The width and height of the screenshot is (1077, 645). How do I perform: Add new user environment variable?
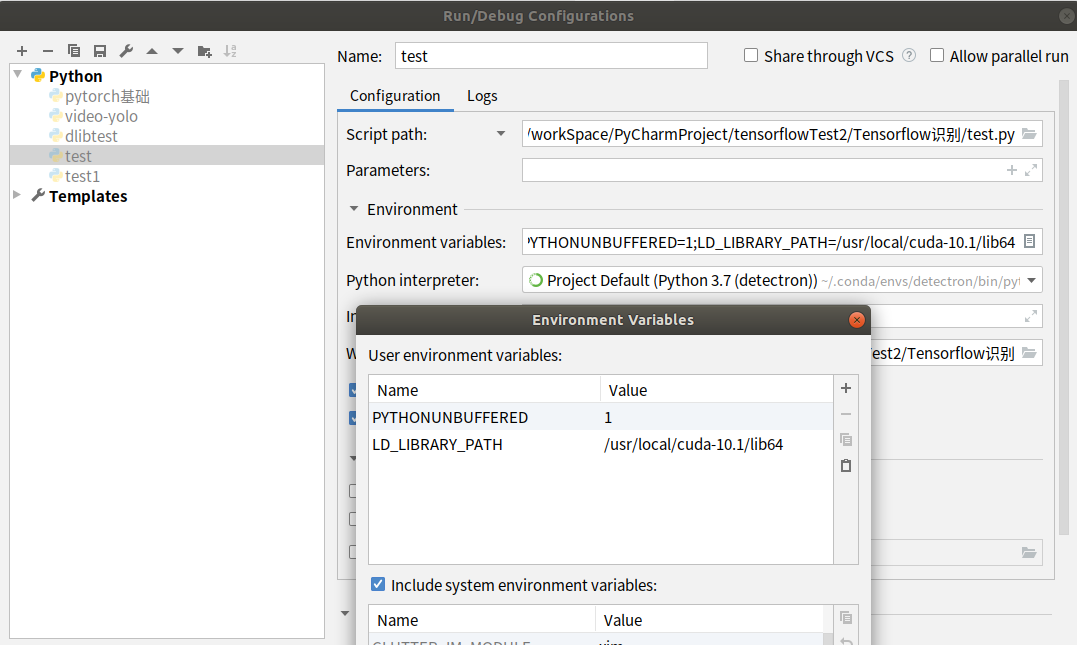pos(846,388)
